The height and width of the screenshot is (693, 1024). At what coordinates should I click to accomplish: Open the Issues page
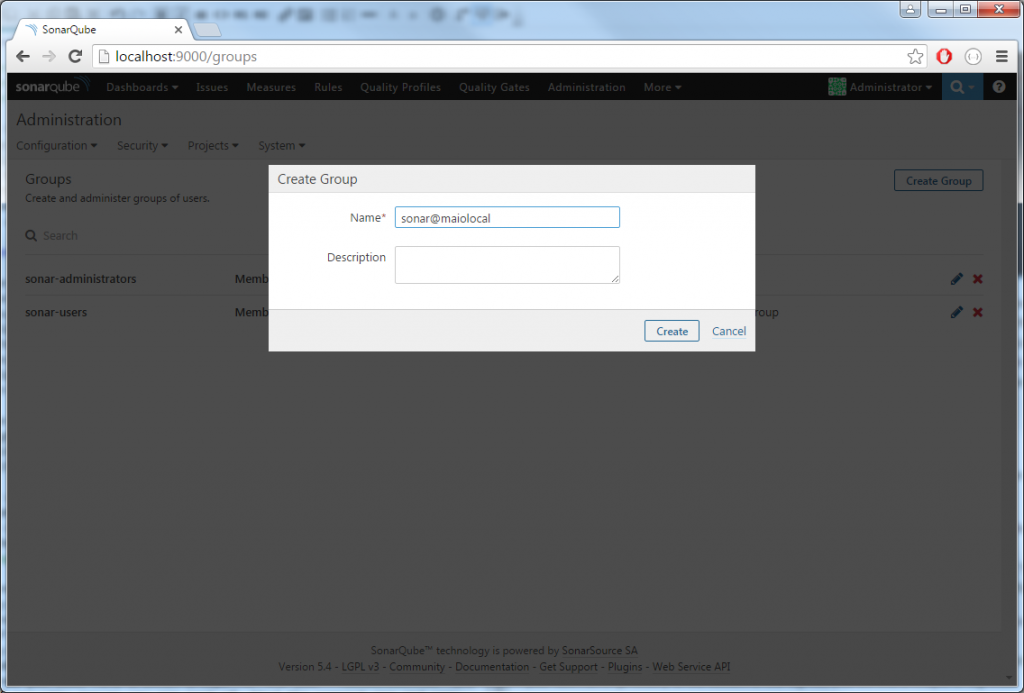click(212, 87)
